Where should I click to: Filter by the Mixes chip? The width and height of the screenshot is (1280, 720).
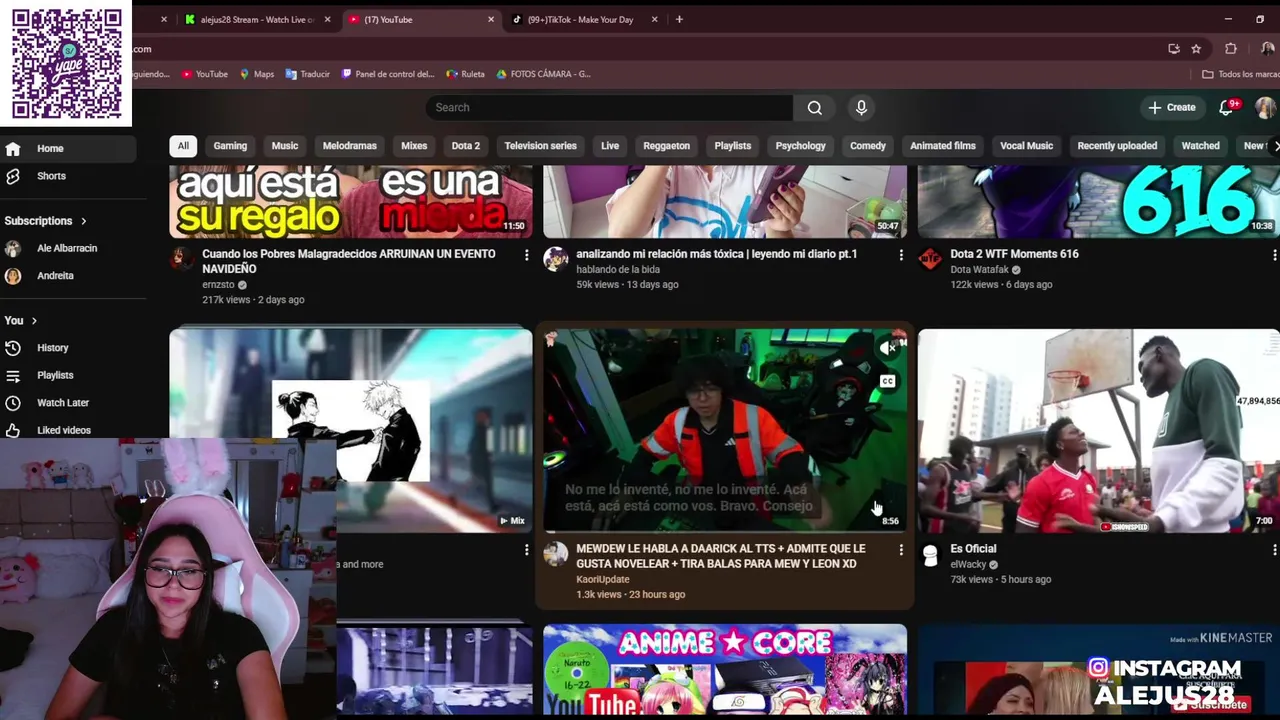point(414,146)
